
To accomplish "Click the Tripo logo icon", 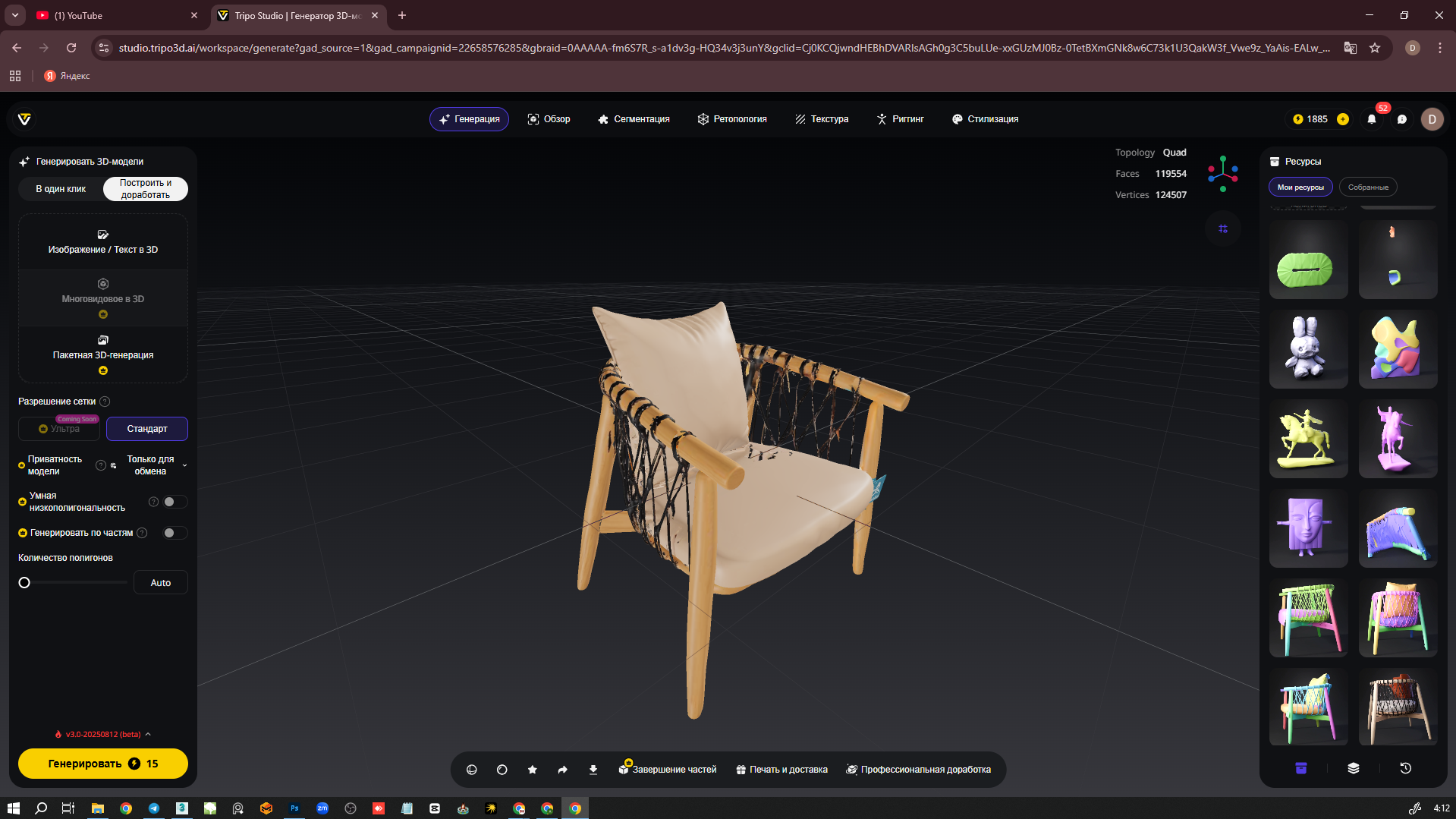I will click(24, 119).
